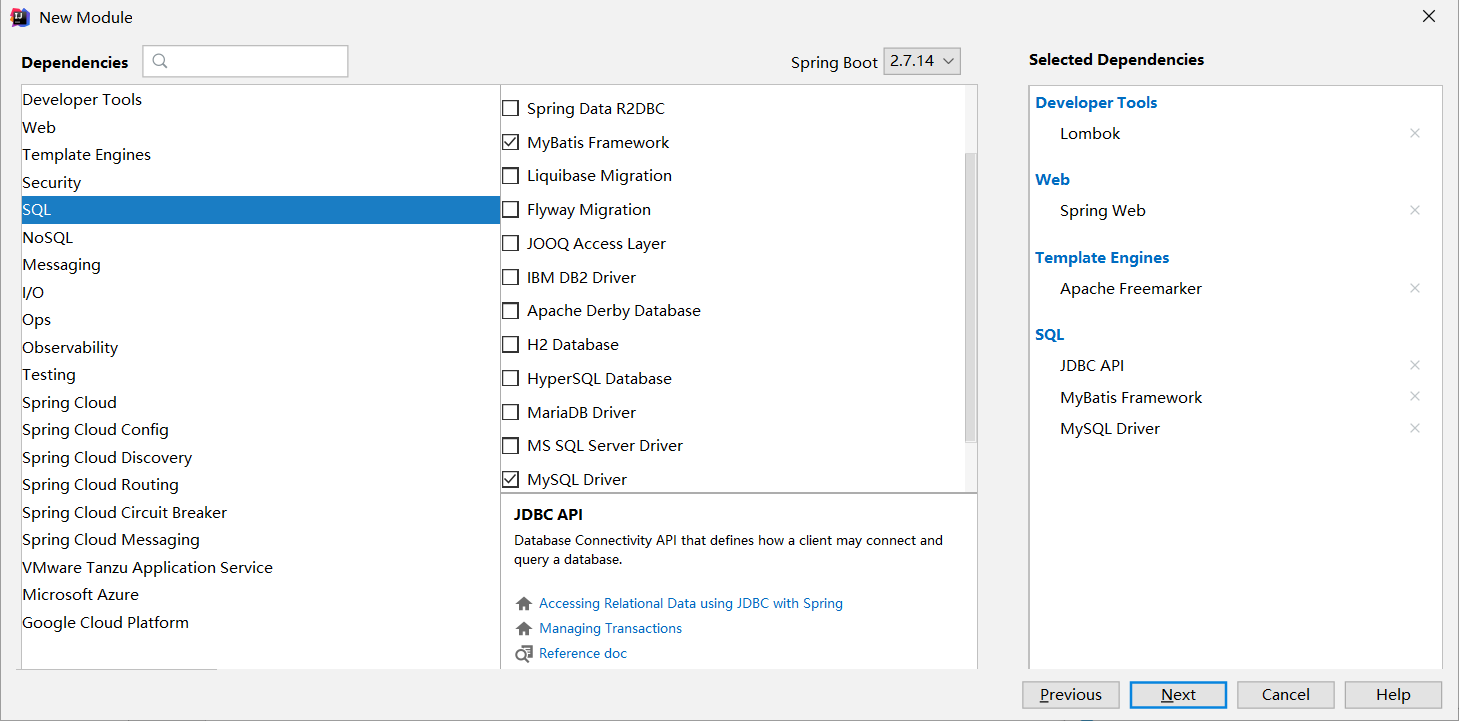Select Observability category

pos(260,347)
